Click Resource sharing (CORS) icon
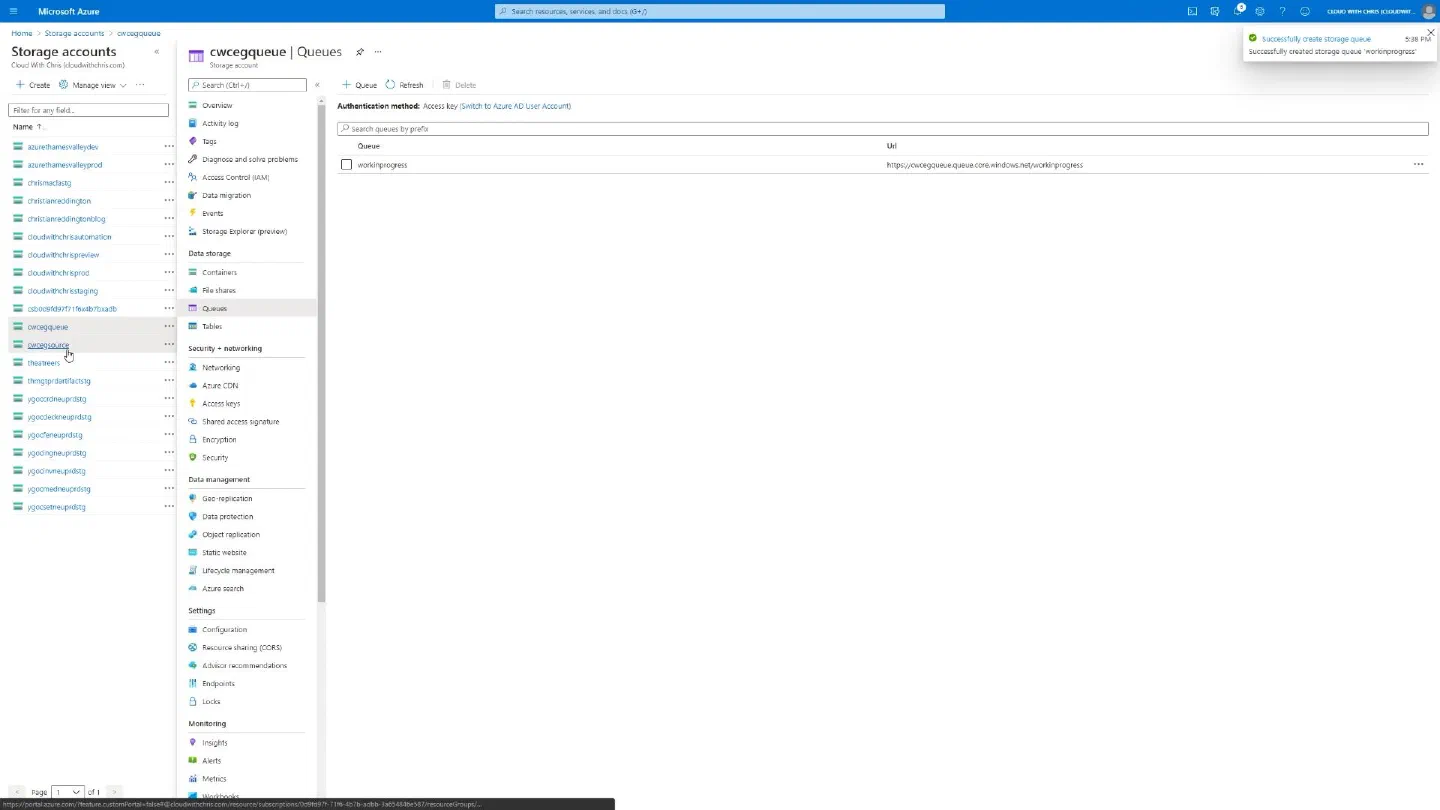The image size is (1440, 810). click(193, 647)
